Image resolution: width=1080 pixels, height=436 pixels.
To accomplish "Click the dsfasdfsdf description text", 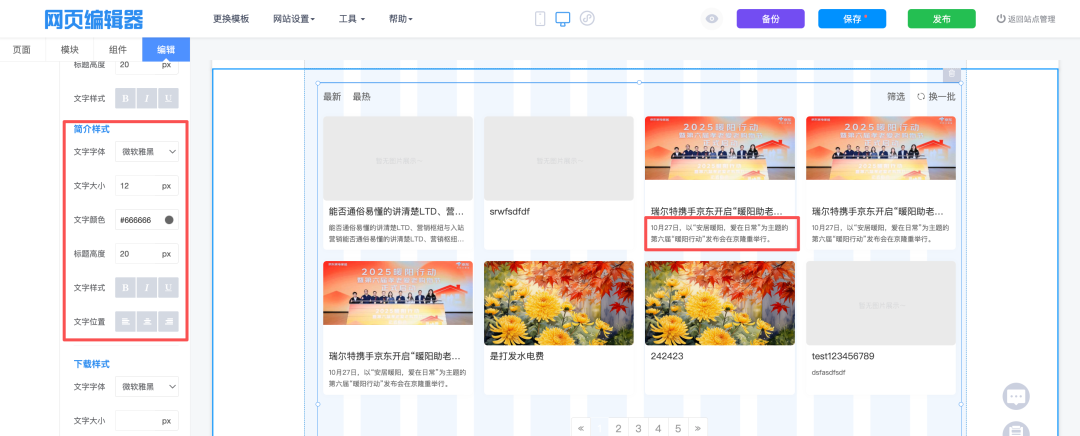I will [x=829, y=373].
